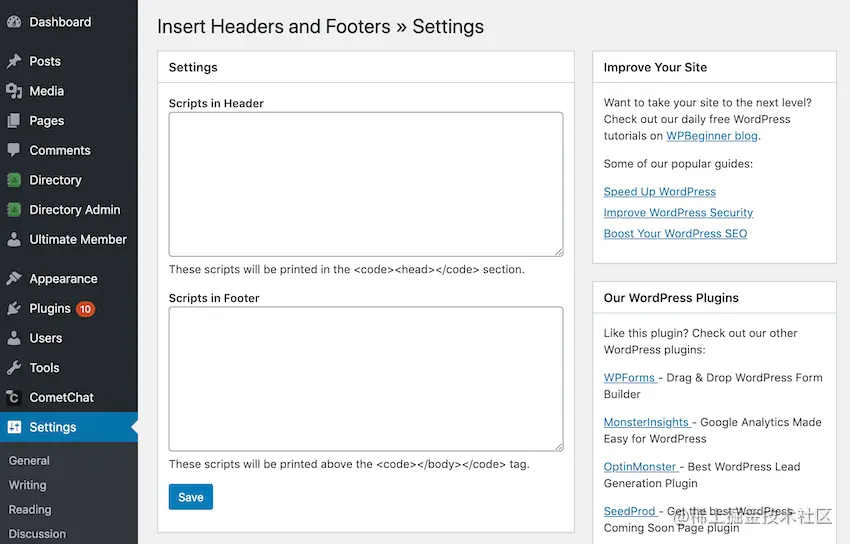Viewport: 850px width, 544px height.
Task: Click the CometChat icon in sidebar
Action: (x=14, y=397)
